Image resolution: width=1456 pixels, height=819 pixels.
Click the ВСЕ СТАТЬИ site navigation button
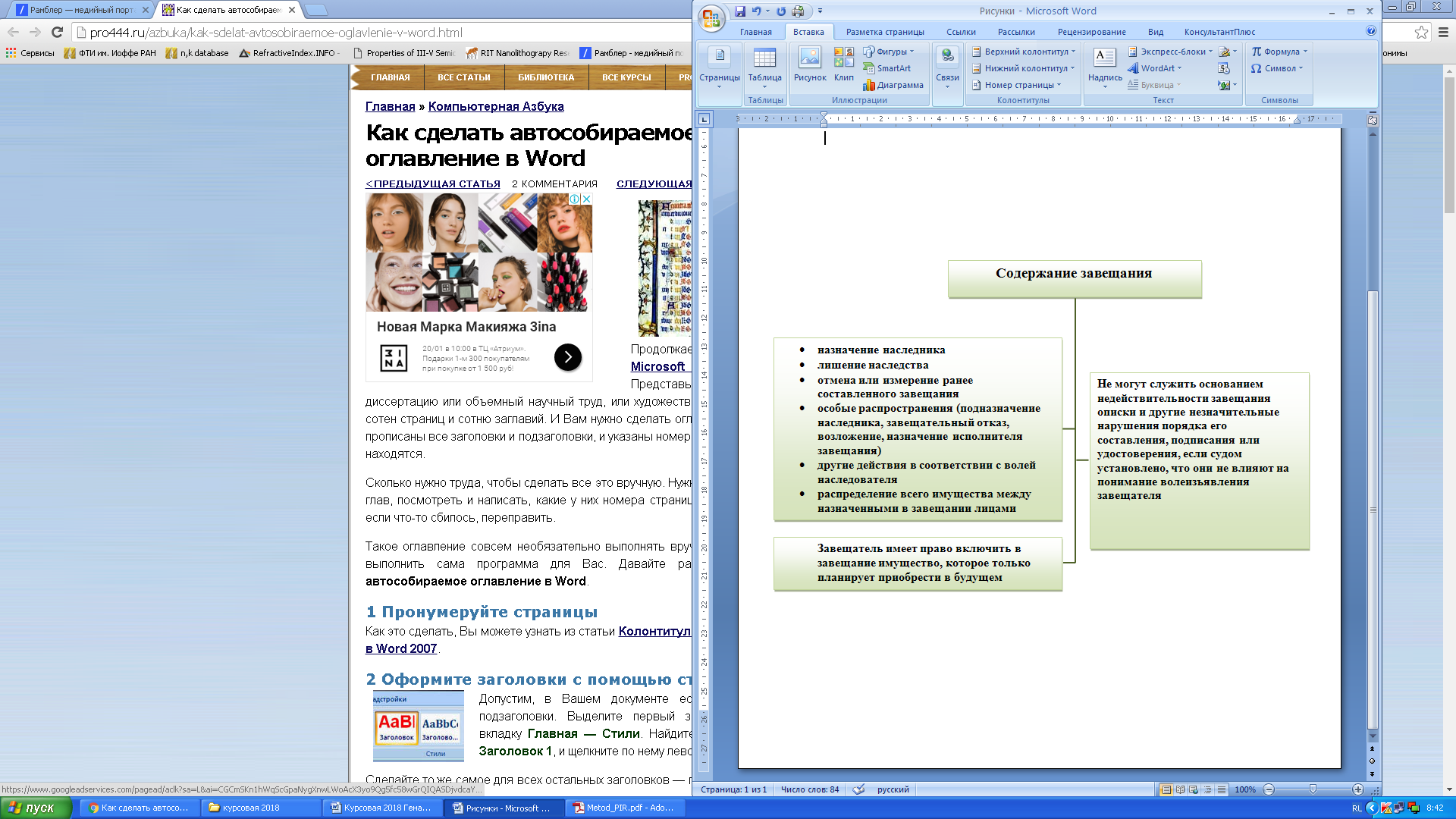pos(463,77)
